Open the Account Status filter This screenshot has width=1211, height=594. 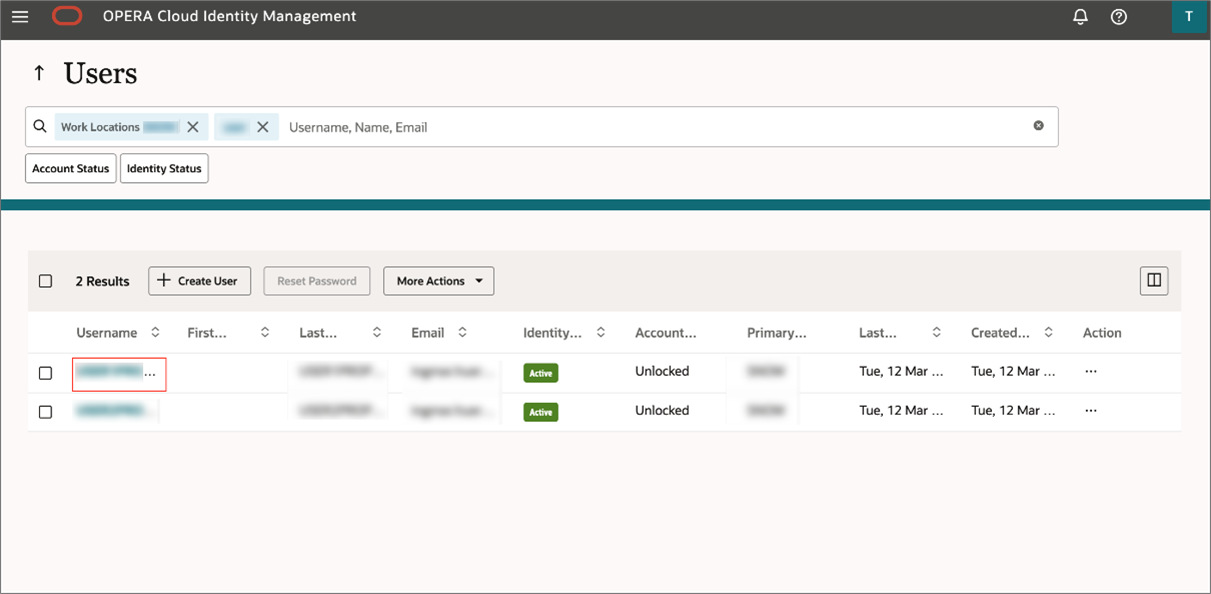click(x=71, y=169)
